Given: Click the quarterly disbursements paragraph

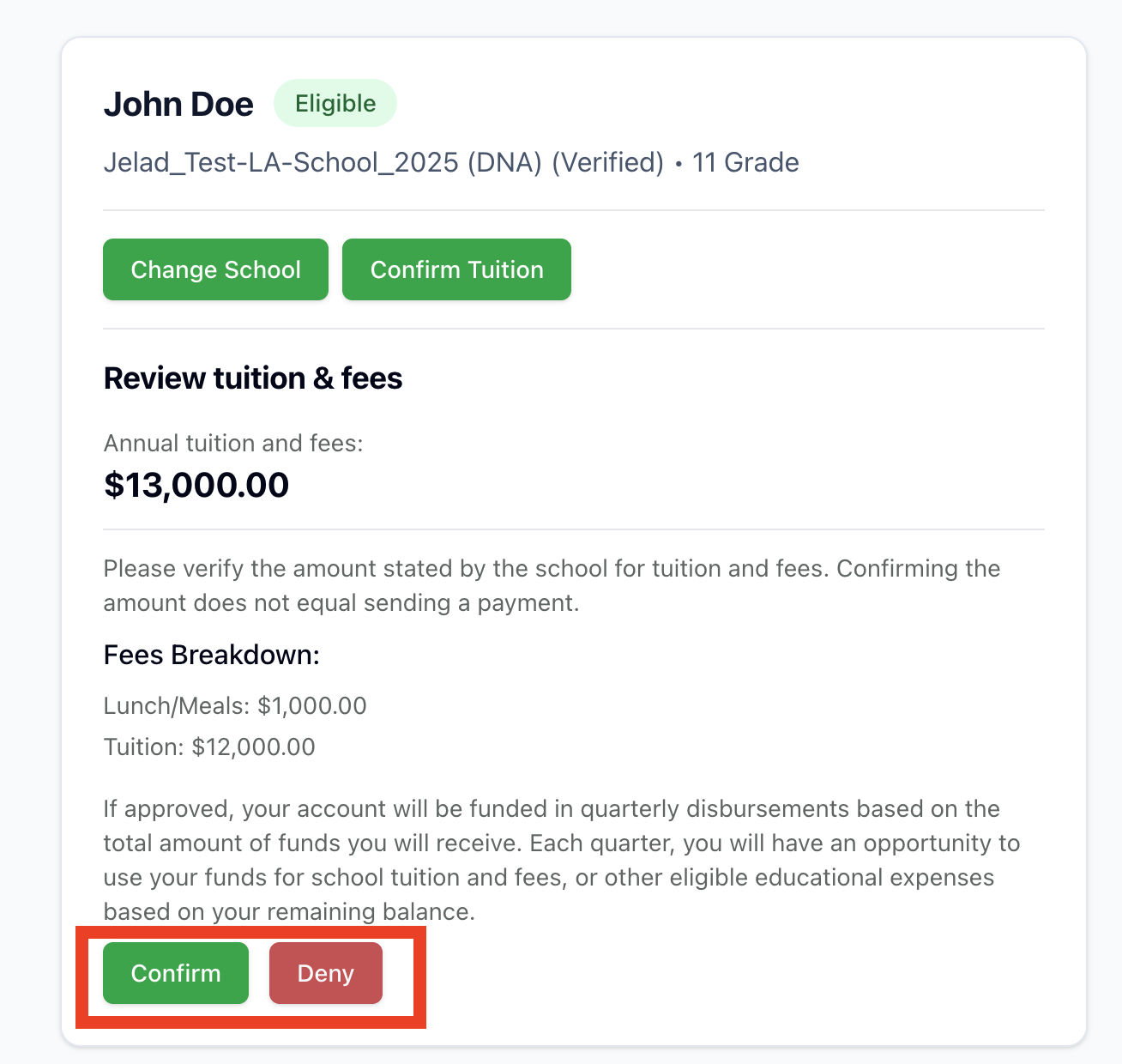Looking at the screenshot, I should click(561, 860).
